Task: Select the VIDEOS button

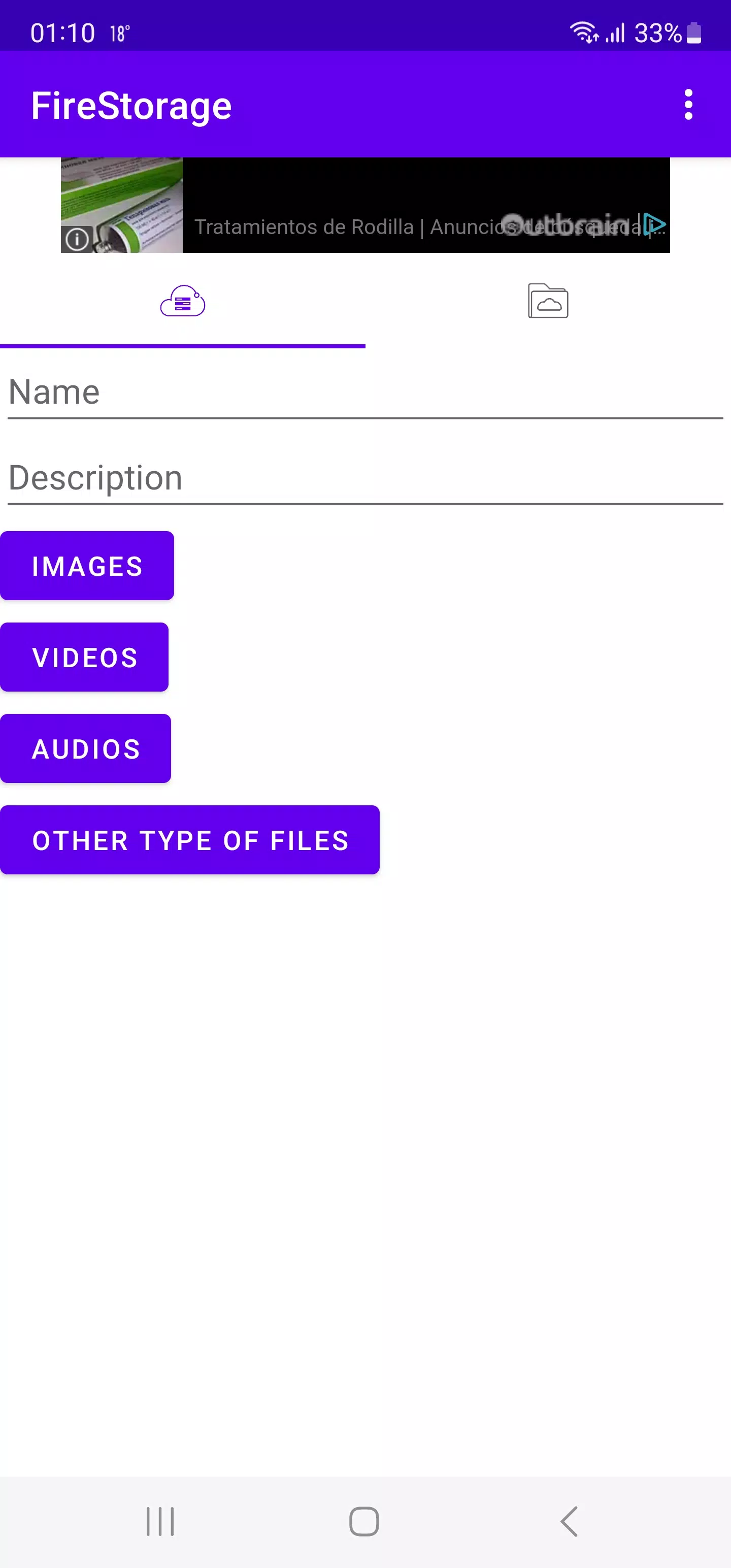Action: coord(84,657)
